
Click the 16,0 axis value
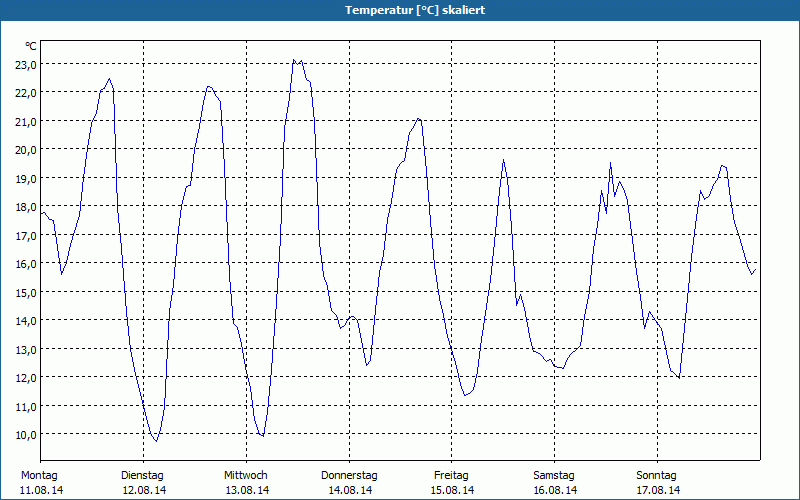coord(26,264)
